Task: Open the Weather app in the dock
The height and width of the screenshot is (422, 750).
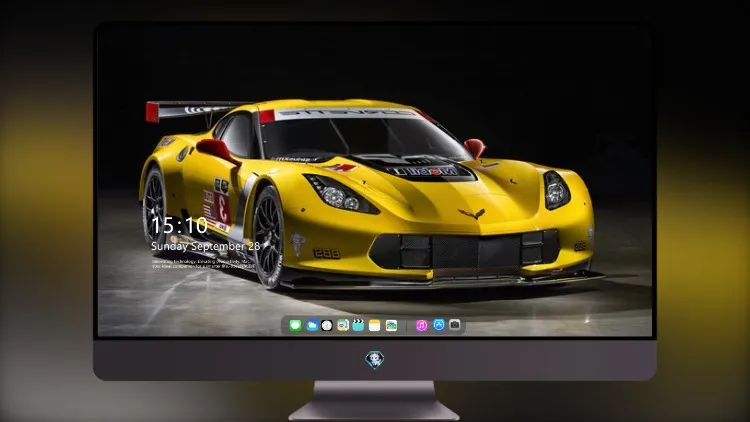Action: (311, 325)
